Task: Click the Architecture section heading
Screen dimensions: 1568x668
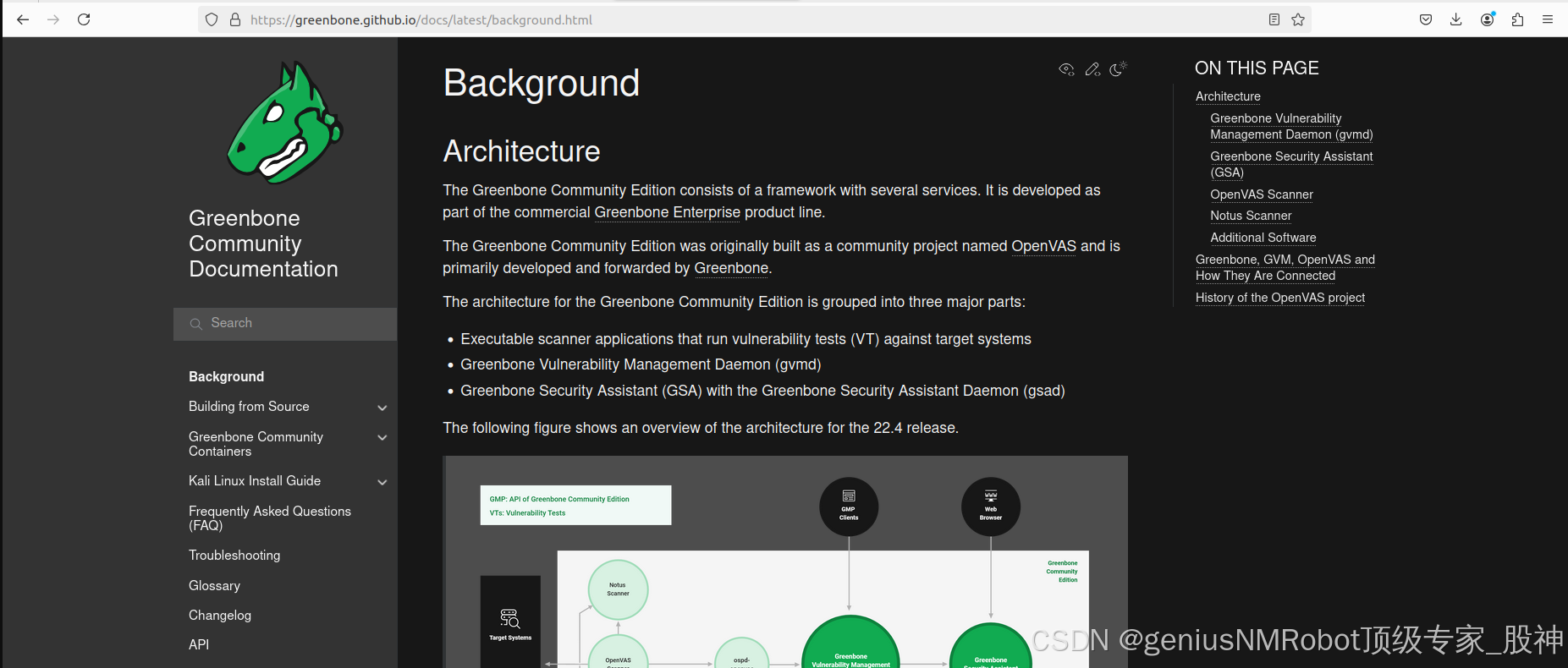Action: point(521,151)
